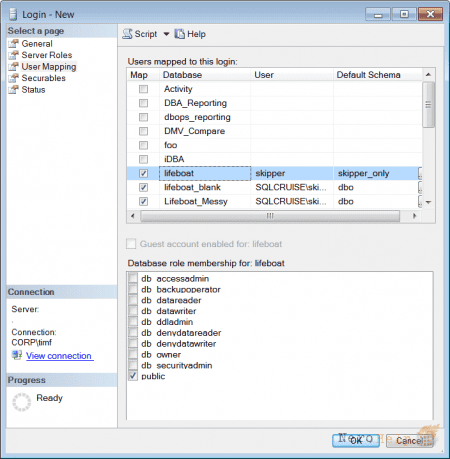Click the skipper_only schema cell
This screenshot has width=450, height=459.
376,173
